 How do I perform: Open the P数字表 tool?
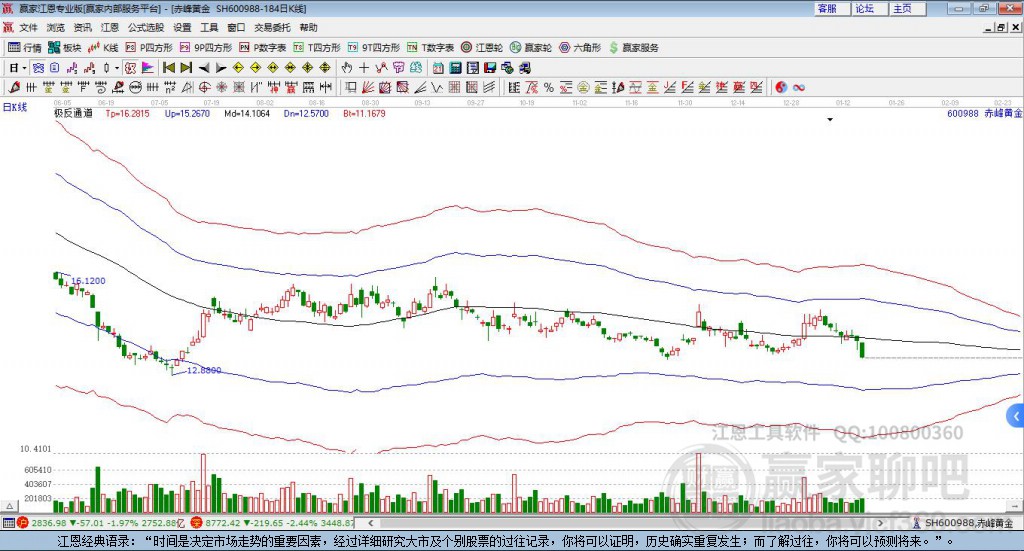(263, 48)
